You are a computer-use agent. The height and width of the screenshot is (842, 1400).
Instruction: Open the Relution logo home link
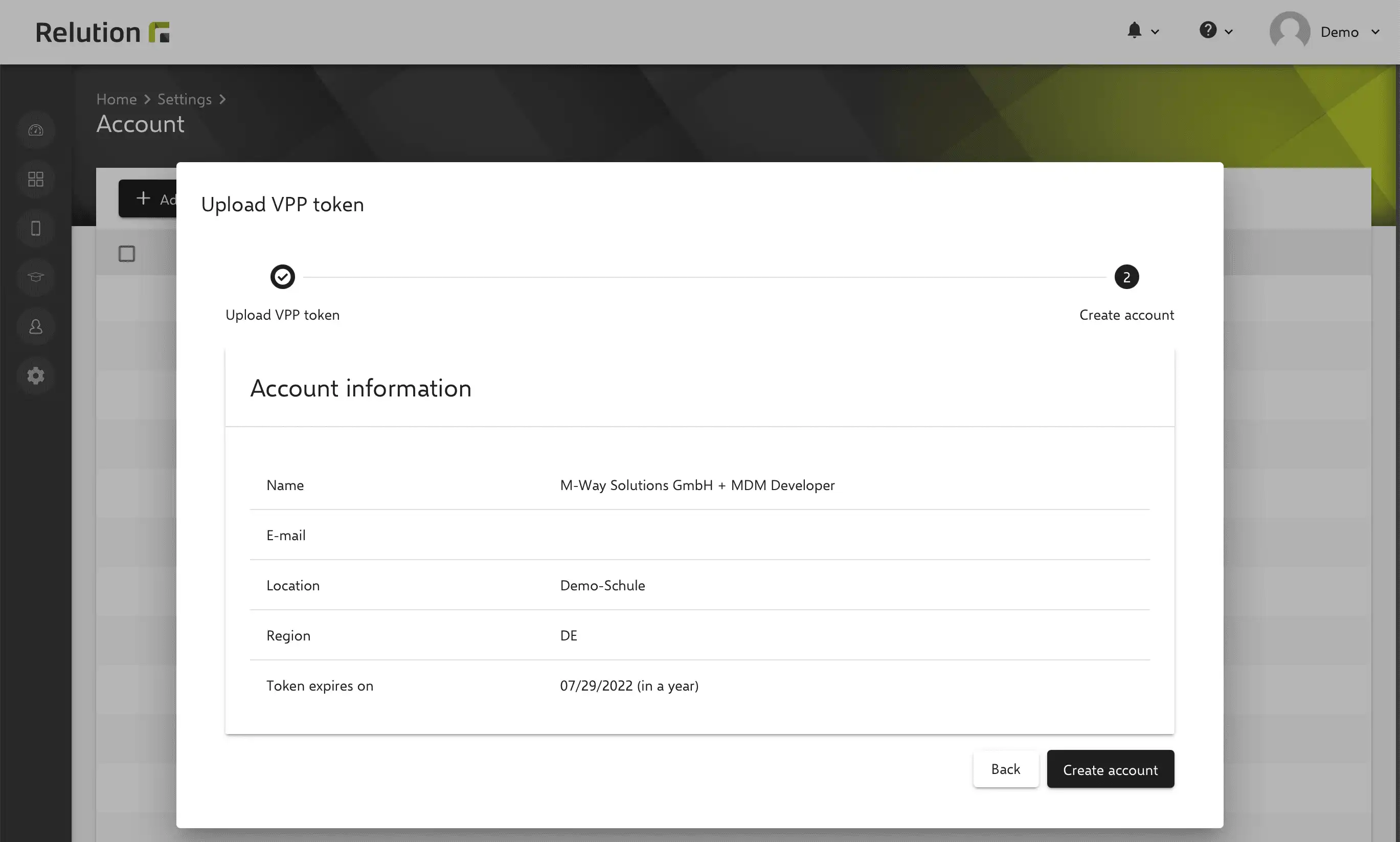click(x=103, y=32)
